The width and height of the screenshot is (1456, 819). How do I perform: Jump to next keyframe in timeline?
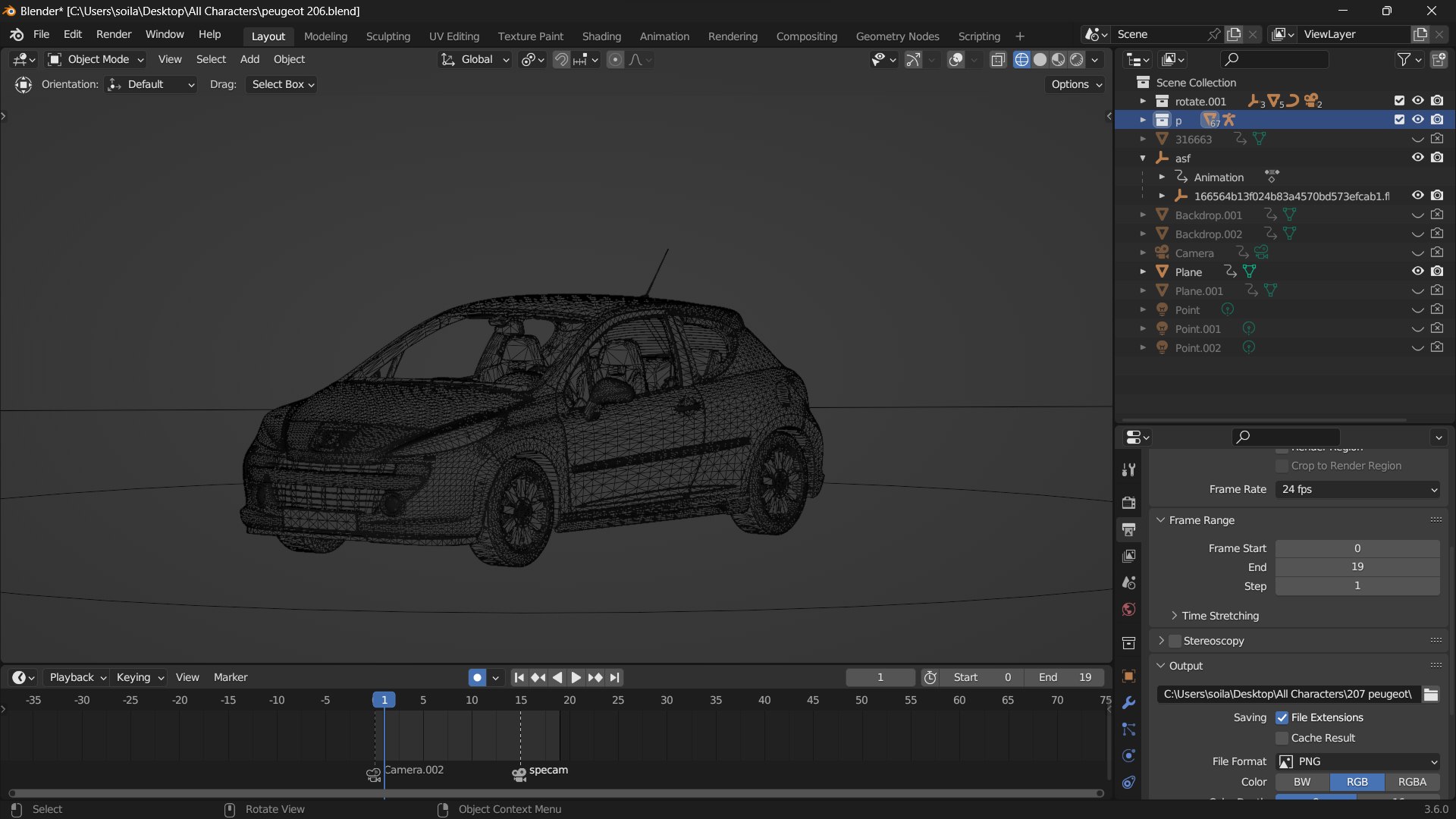[595, 677]
